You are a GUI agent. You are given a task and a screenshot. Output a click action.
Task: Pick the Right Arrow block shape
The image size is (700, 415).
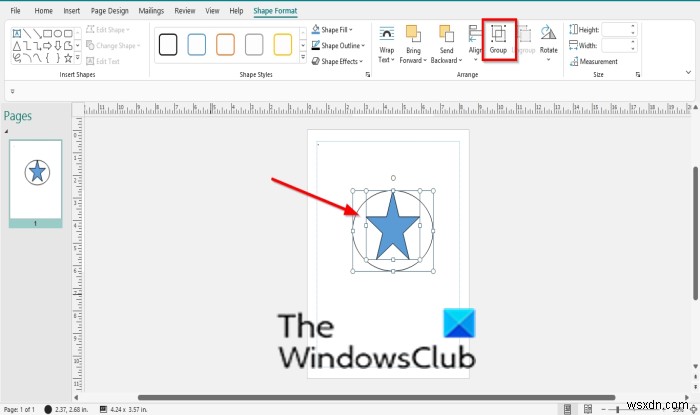click(x=47, y=46)
